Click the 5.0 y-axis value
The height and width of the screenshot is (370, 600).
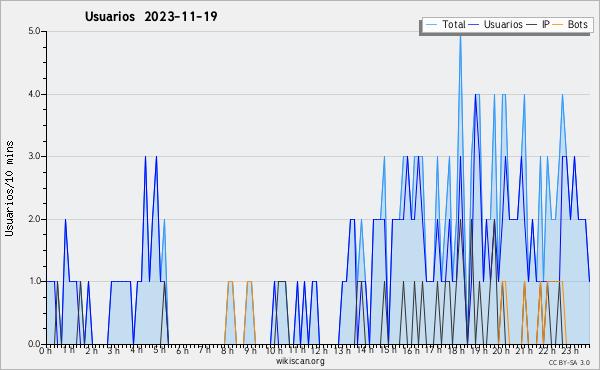[x=34, y=31]
